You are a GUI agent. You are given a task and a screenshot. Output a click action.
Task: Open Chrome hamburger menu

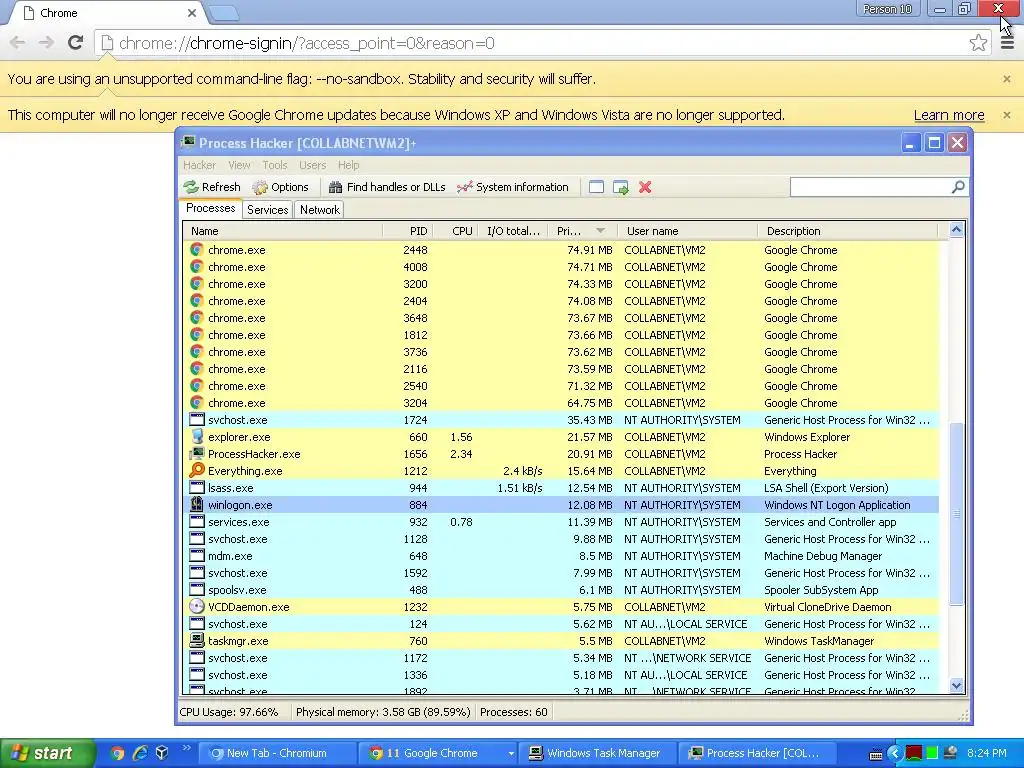coord(1008,43)
